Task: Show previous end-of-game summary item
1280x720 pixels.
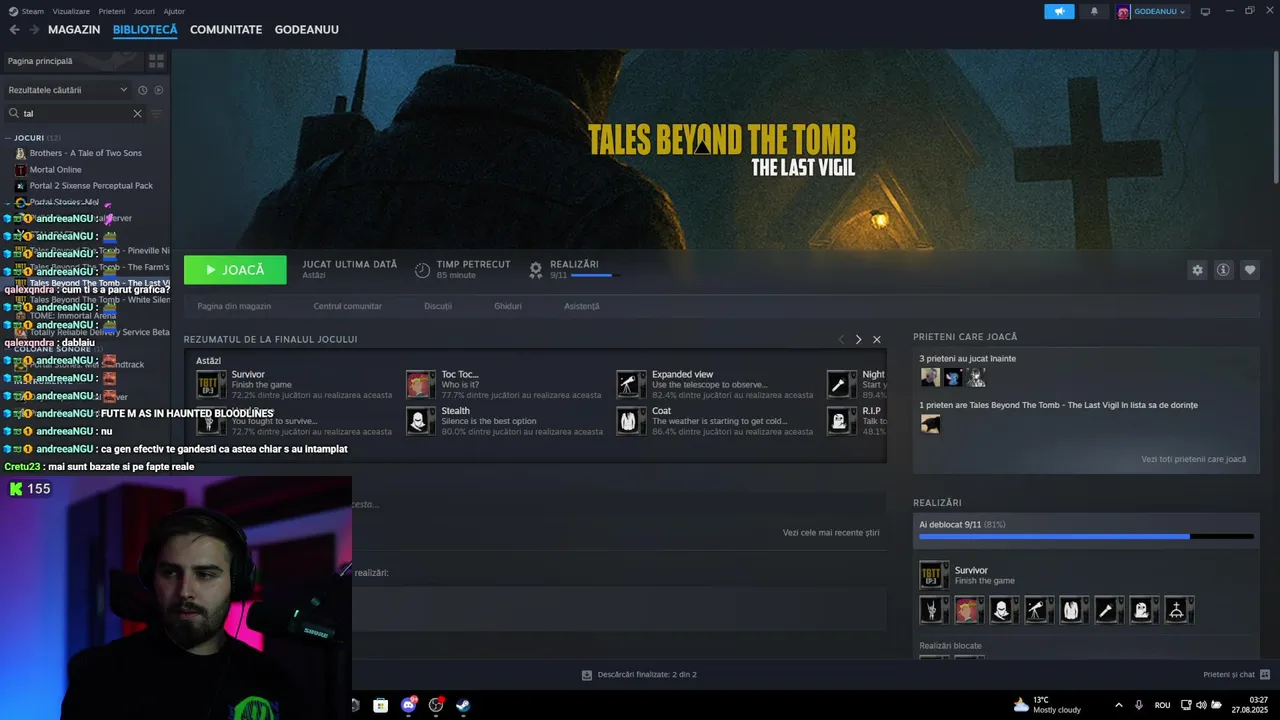Action: click(841, 340)
